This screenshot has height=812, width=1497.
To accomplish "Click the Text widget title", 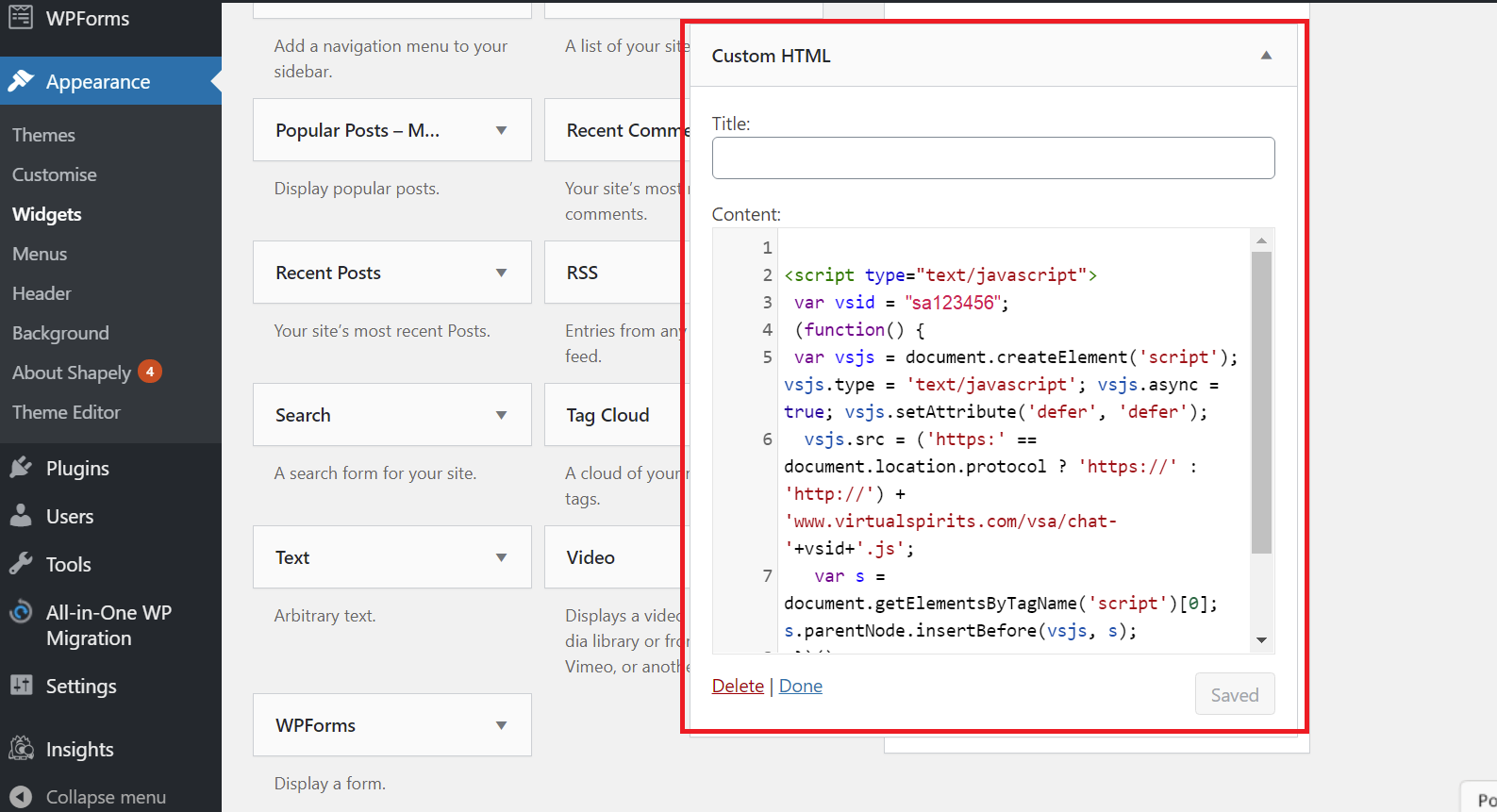I will pyautogui.click(x=292, y=557).
